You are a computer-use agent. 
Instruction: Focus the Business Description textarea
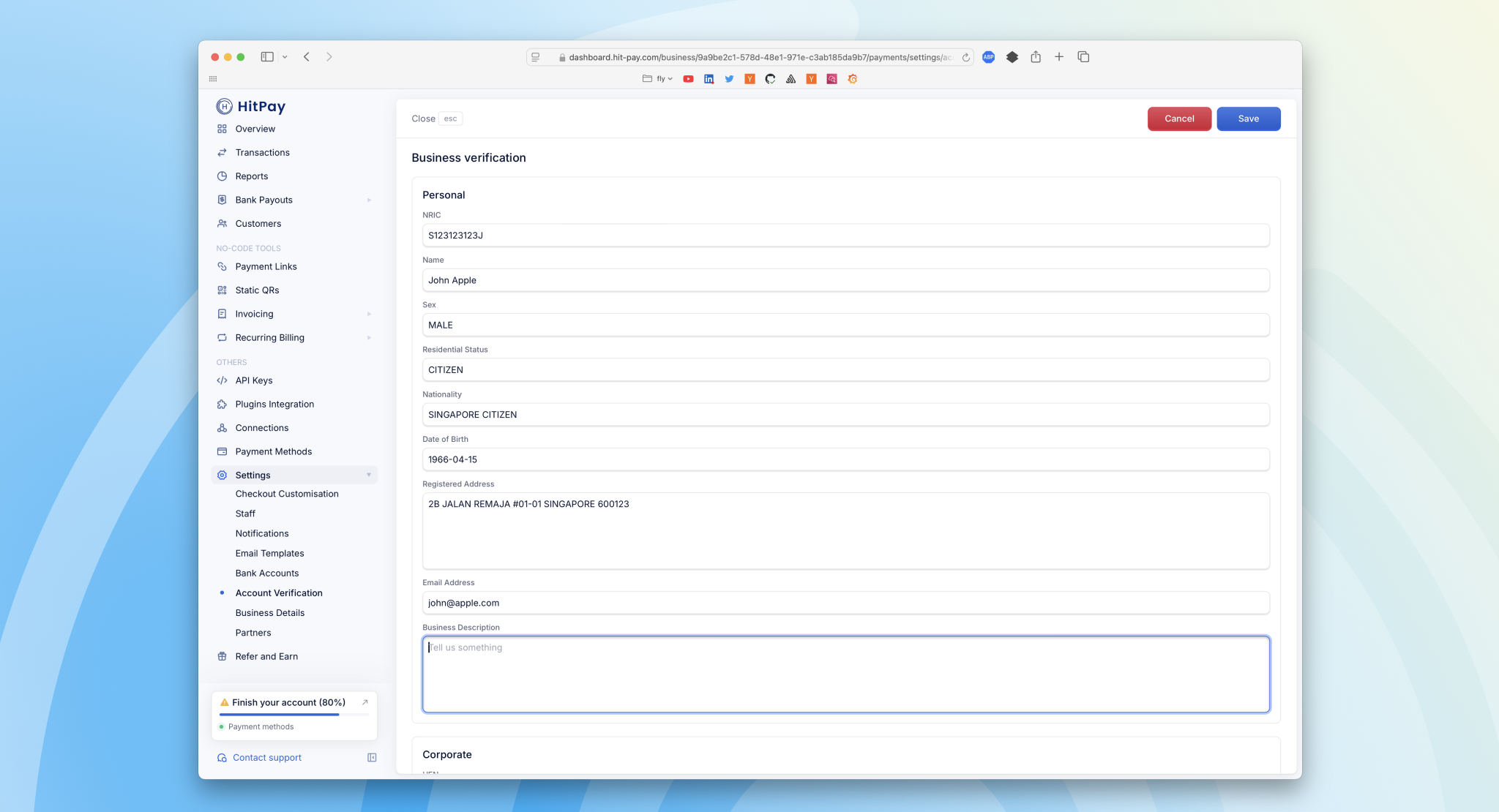click(x=845, y=674)
